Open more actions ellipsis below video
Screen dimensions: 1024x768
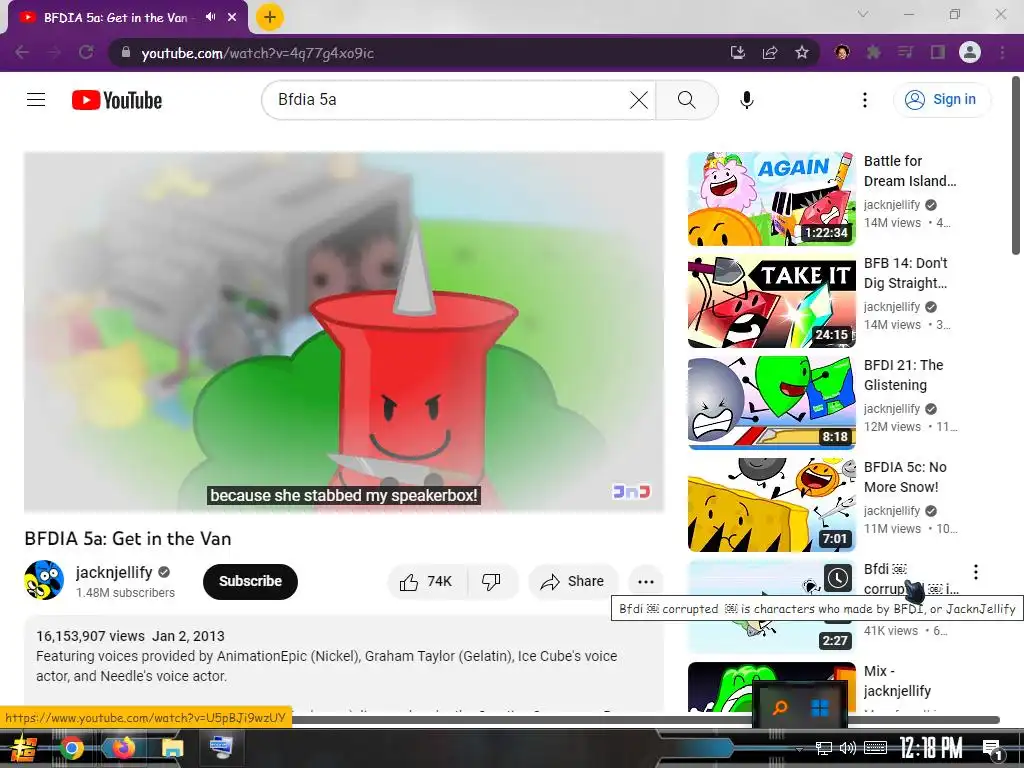tap(645, 581)
